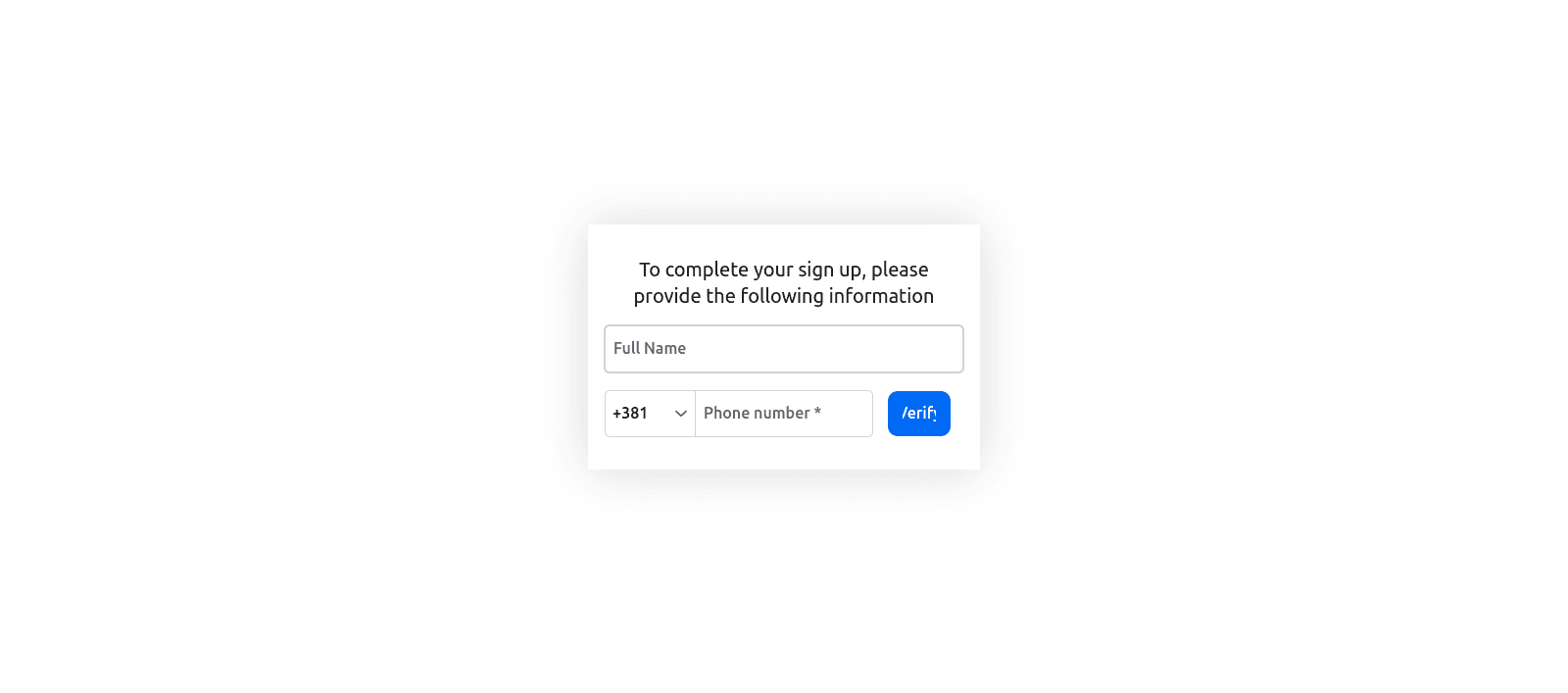Verify the entered phone number
1568x693 pixels.
[918, 414]
